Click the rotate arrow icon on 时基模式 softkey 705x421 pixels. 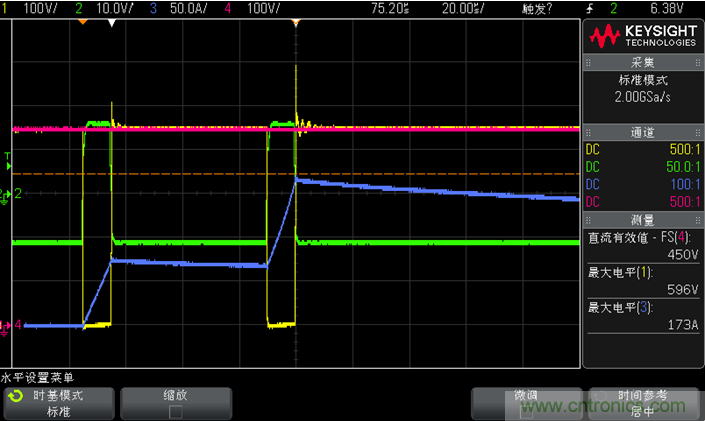[x=15, y=397]
